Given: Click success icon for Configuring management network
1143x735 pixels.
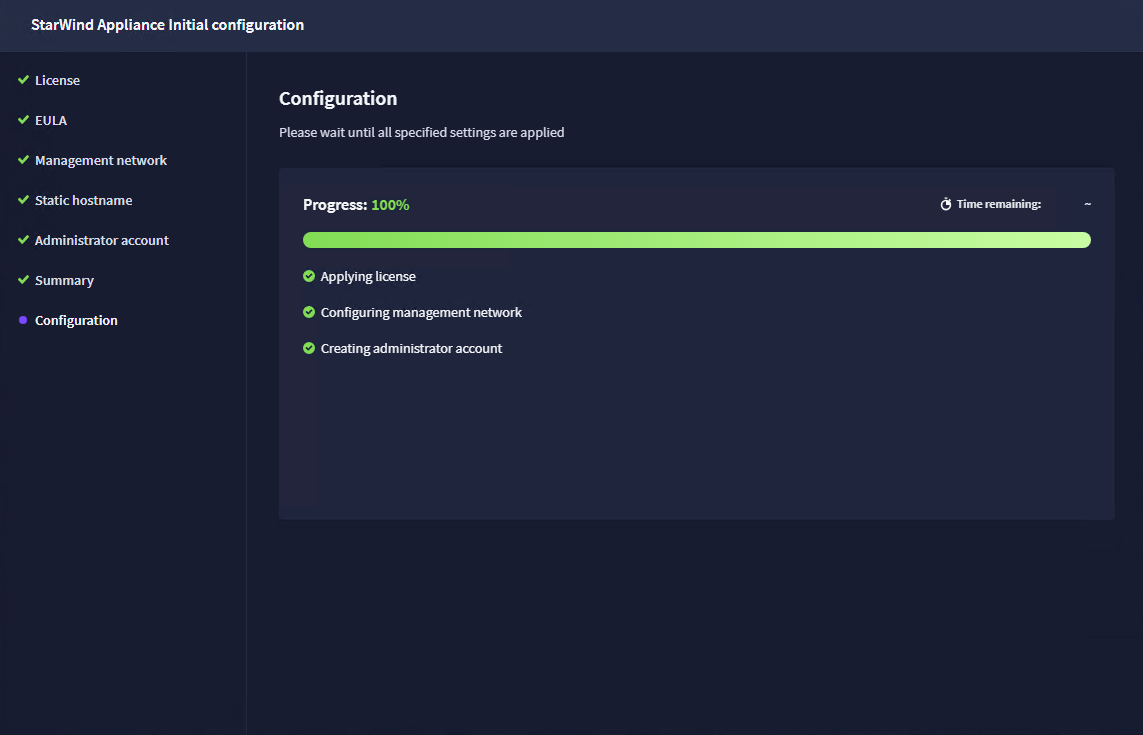Looking at the screenshot, I should coord(309,312).
